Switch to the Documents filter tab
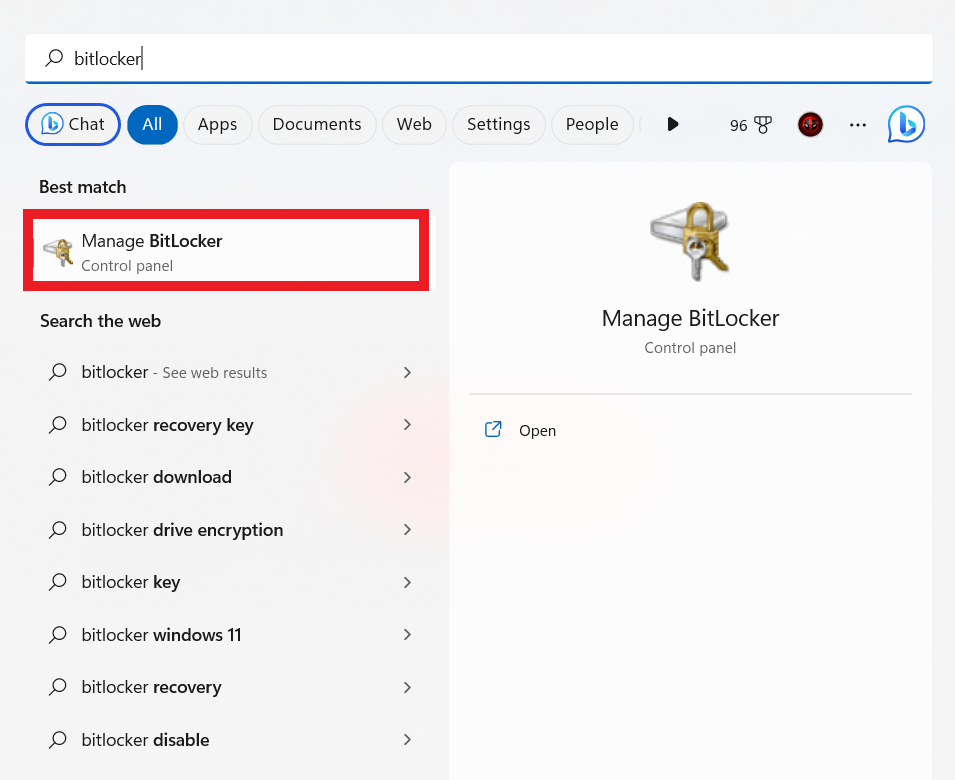The image size is (955, 780). (x=317, y=125)
